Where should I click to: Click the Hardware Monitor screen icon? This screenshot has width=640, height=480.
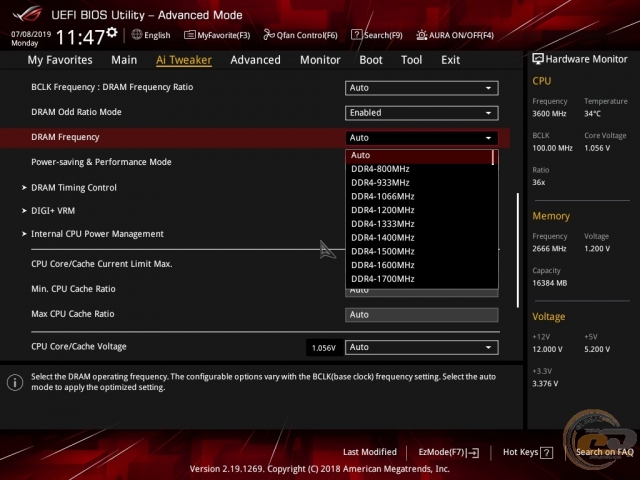538,59
